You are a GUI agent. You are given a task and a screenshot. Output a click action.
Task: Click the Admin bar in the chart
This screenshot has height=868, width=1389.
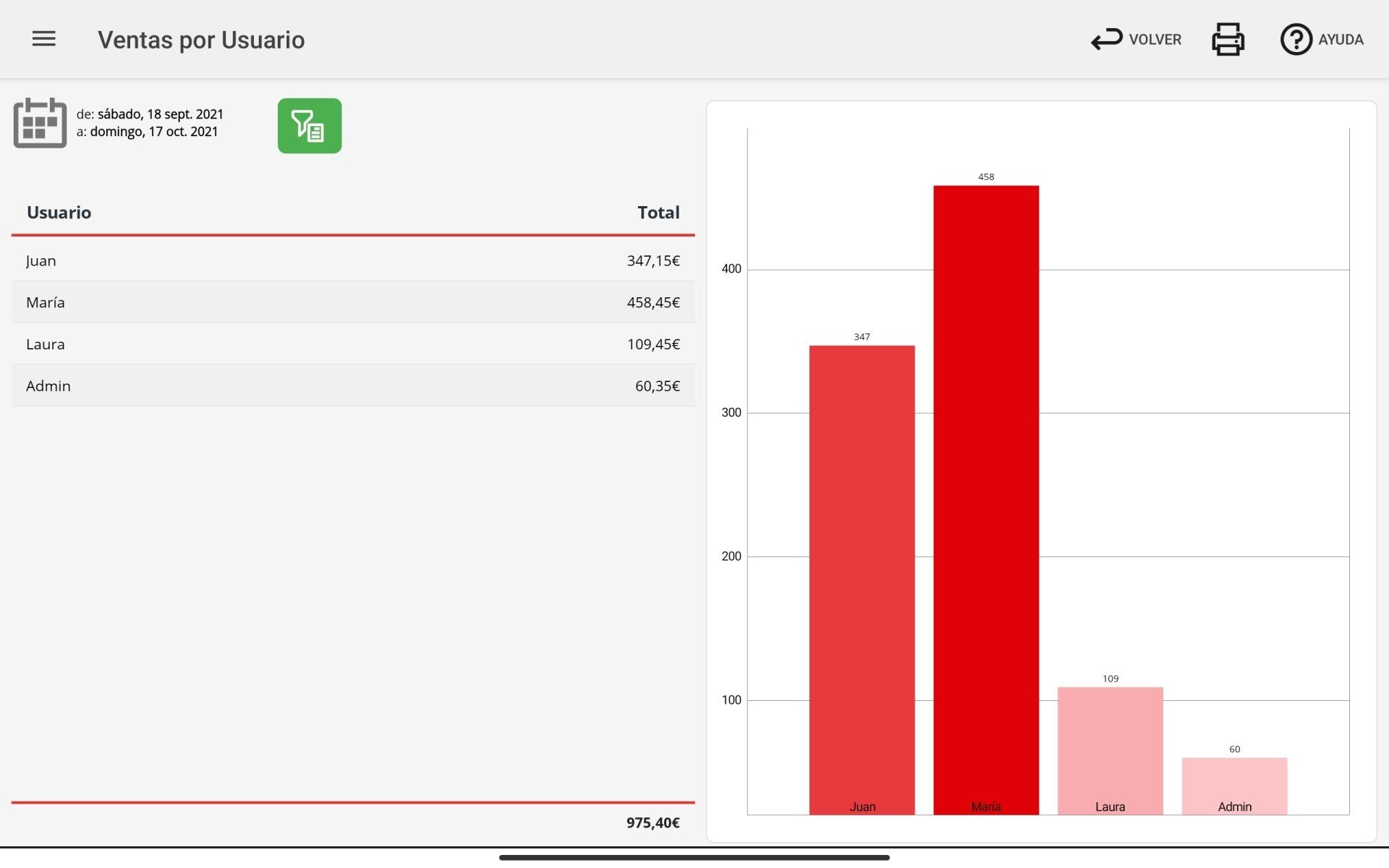1234,786
